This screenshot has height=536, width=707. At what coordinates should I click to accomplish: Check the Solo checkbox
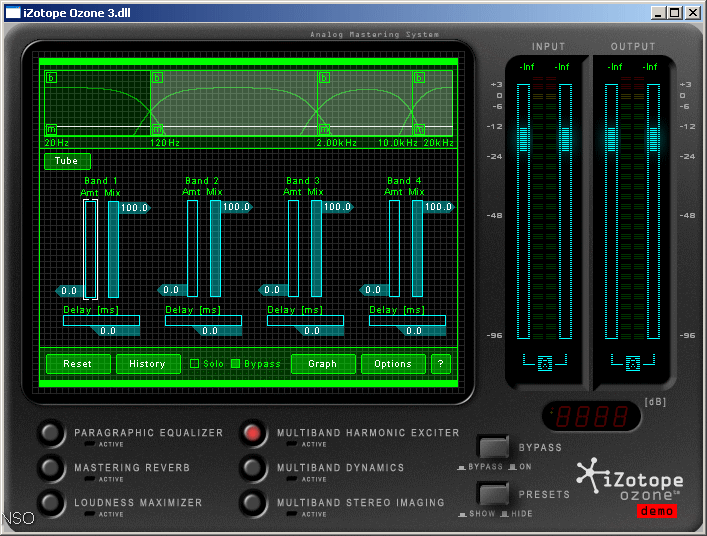pyautogui.click(x=194, y=364)
